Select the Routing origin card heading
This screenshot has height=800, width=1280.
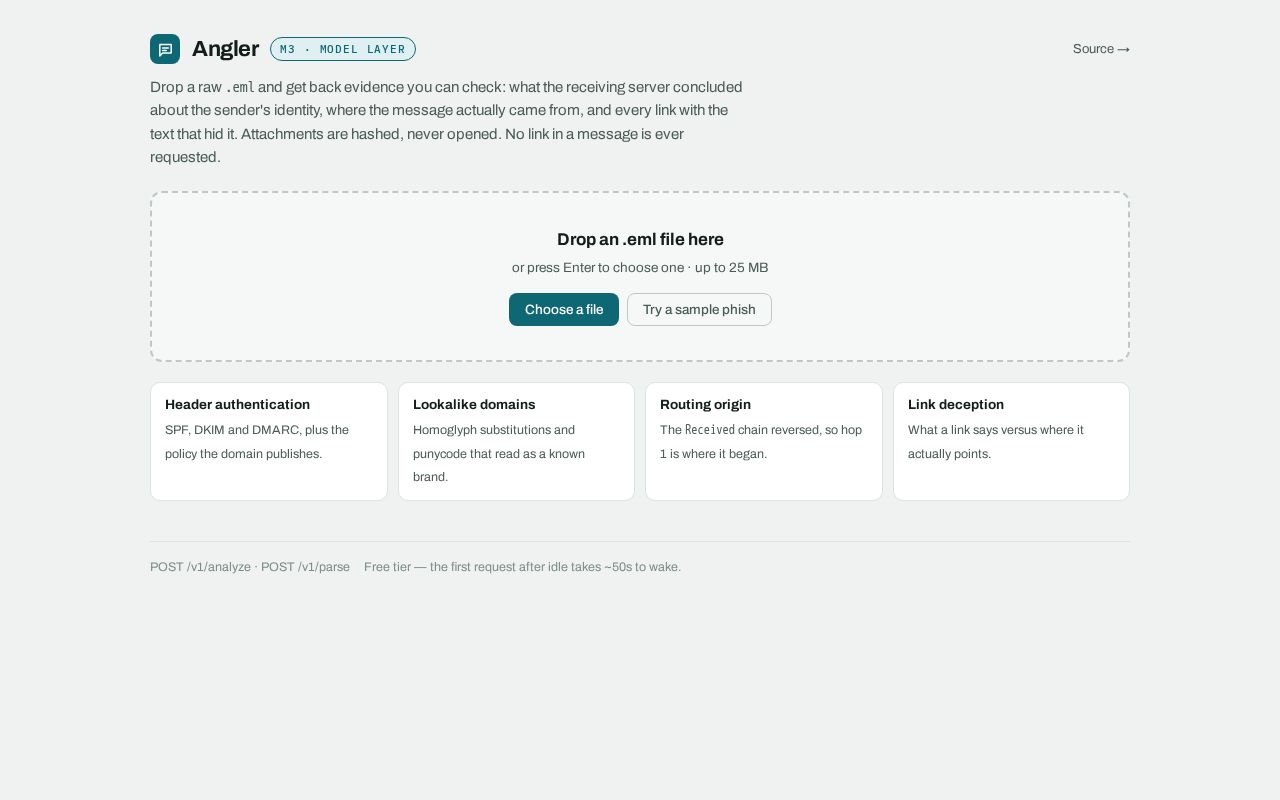point(705,404)
